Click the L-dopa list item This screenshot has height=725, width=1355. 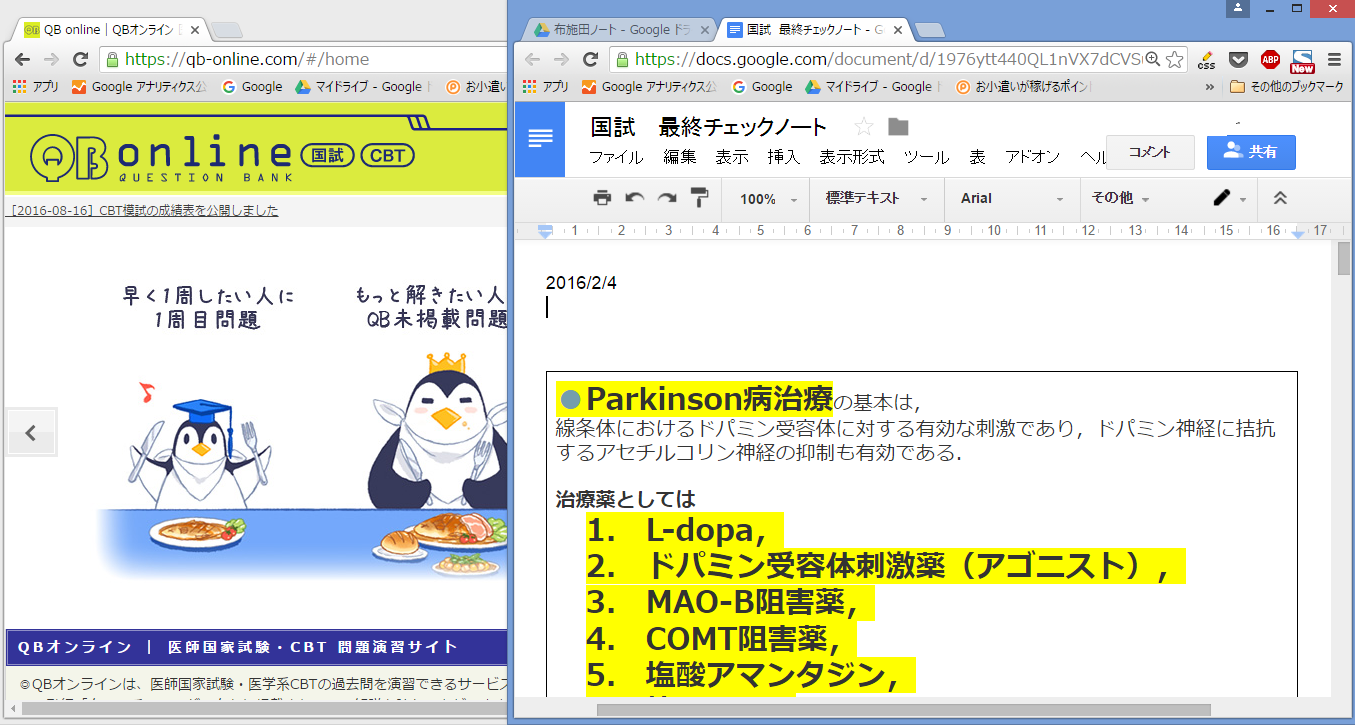705,530
